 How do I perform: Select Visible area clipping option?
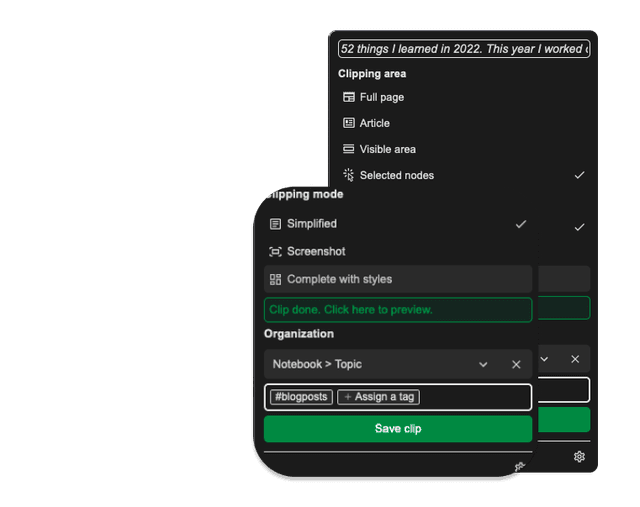pyautogui.click(x=464, y=149)
